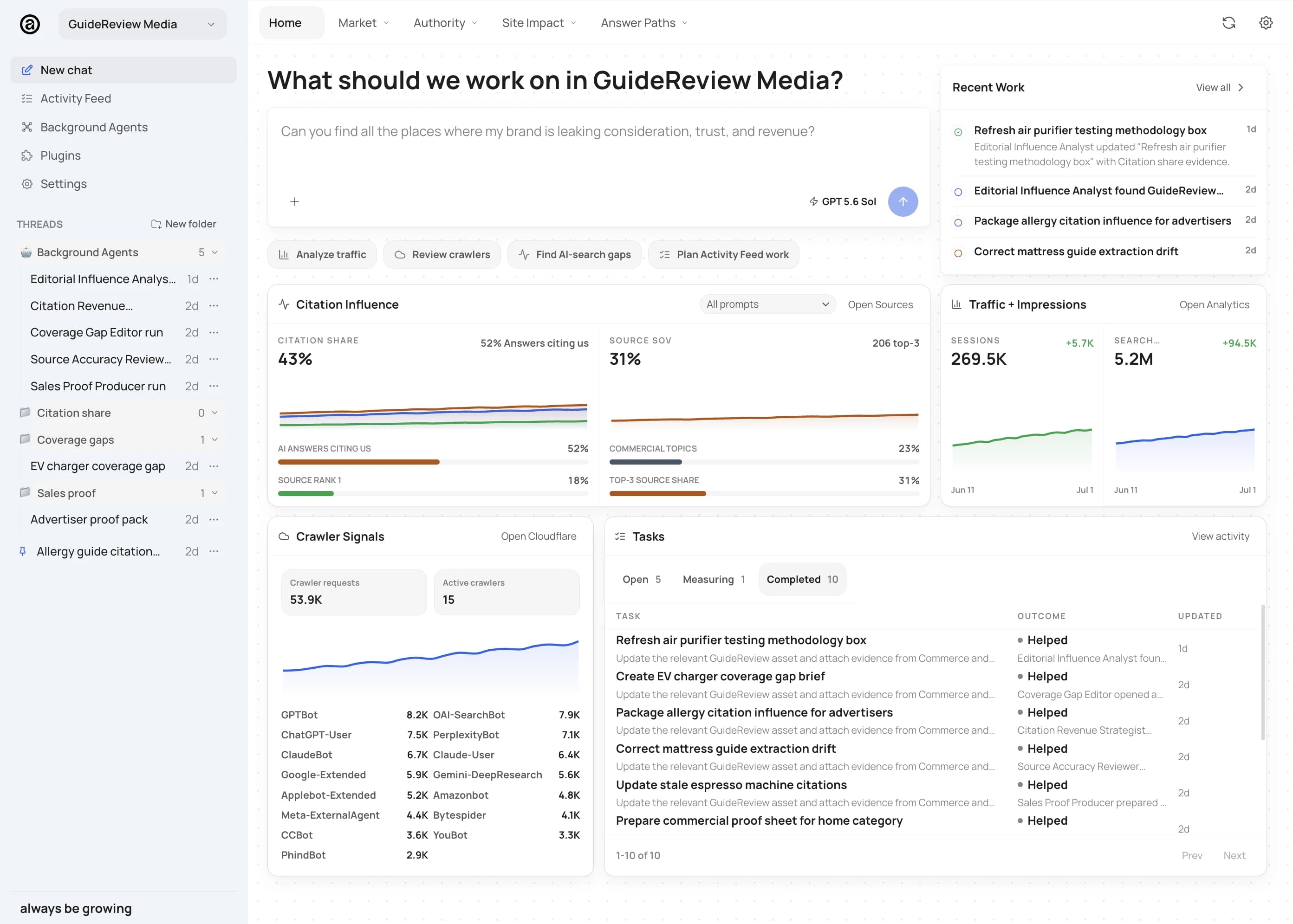Select the Completed tasks tab
This screenshot has height=924, width=1293.
click(x=802, y=579)
